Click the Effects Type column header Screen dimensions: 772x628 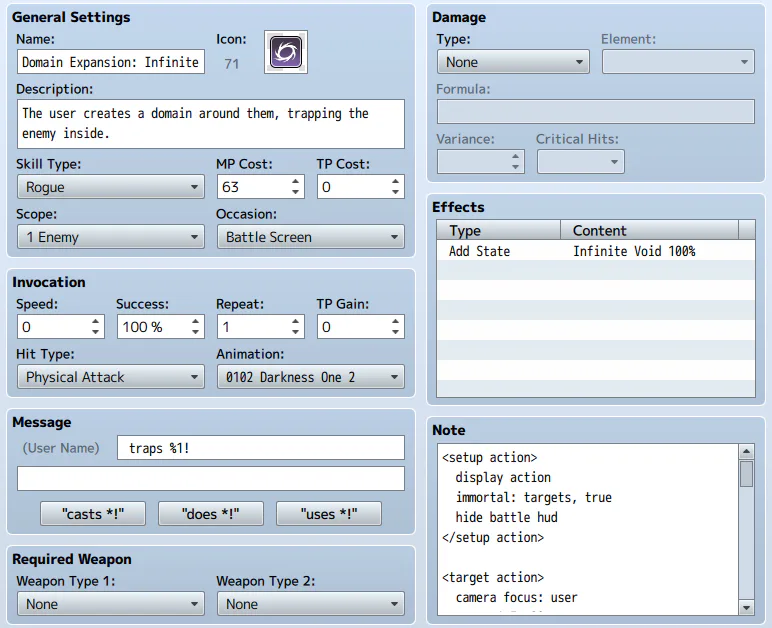coord(499,230)
